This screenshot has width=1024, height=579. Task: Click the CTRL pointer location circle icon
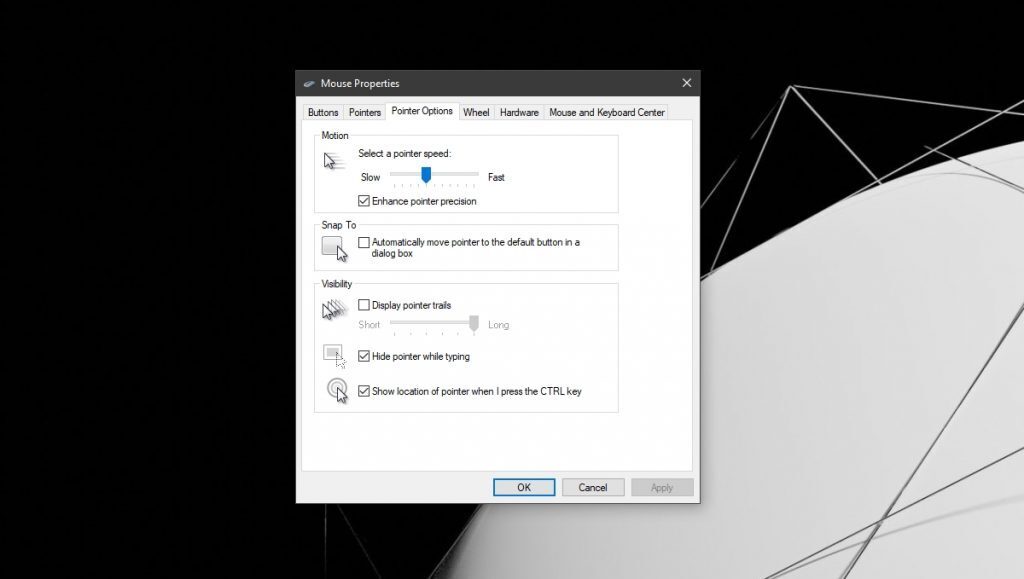pos(336,391)
